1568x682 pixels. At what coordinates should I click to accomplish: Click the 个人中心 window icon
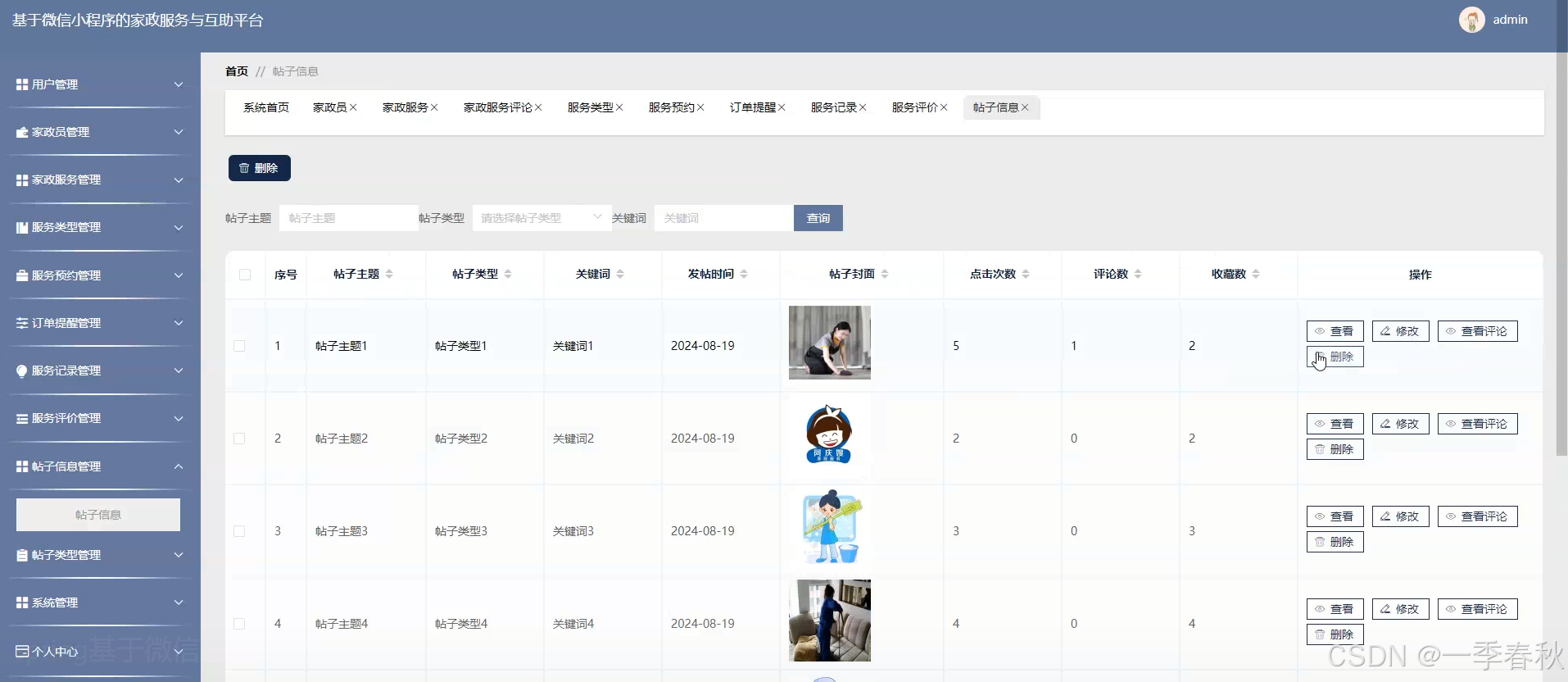point(22,651)
